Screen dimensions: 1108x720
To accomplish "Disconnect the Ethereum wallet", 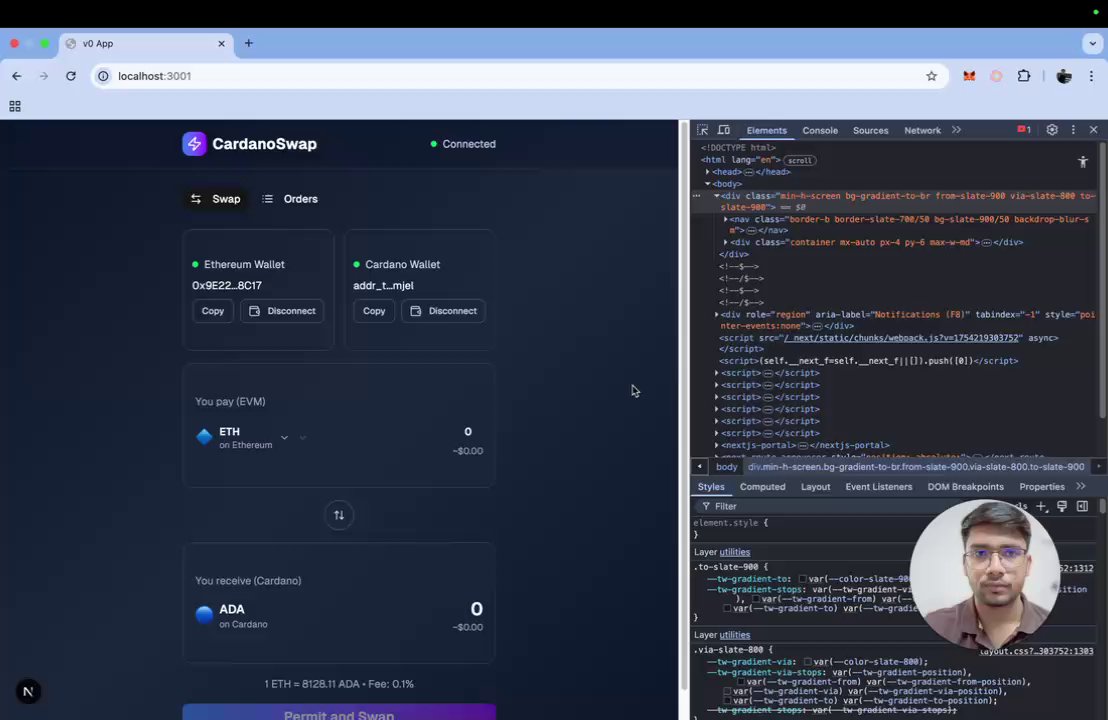I will click(282, 311).
